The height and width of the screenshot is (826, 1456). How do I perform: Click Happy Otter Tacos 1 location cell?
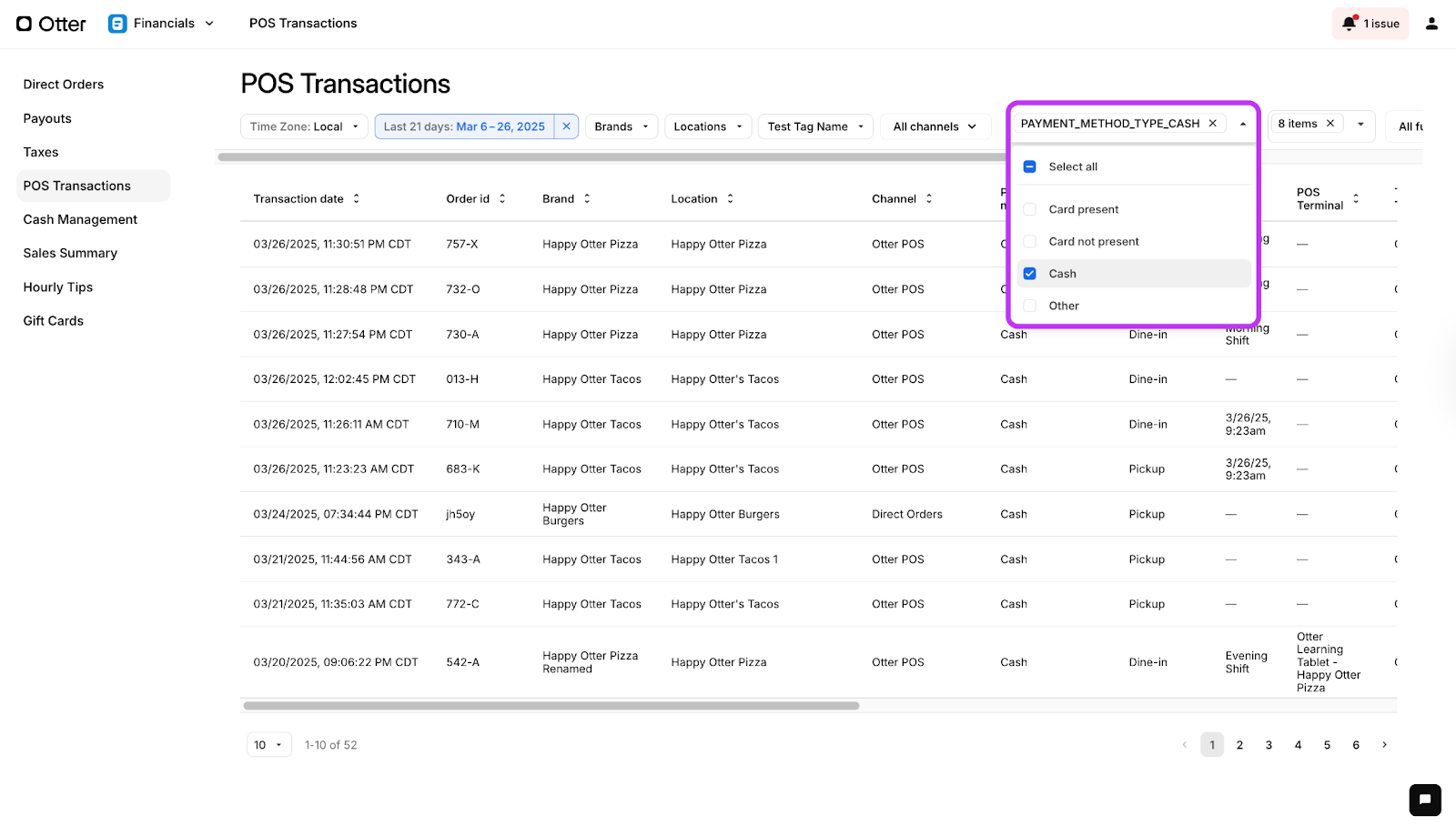tap(724, 559)
